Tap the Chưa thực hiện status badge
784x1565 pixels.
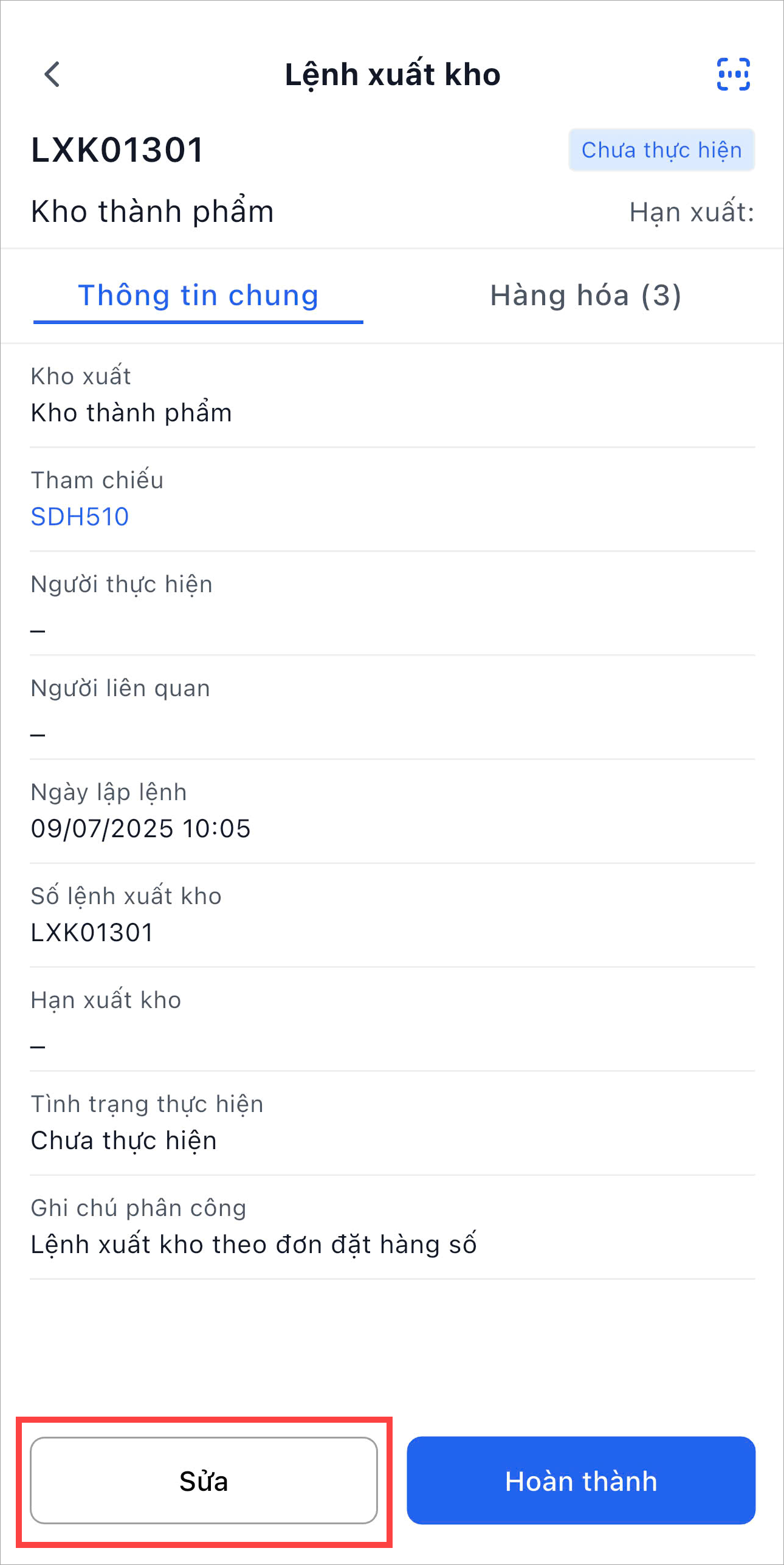tap(661, 150)
